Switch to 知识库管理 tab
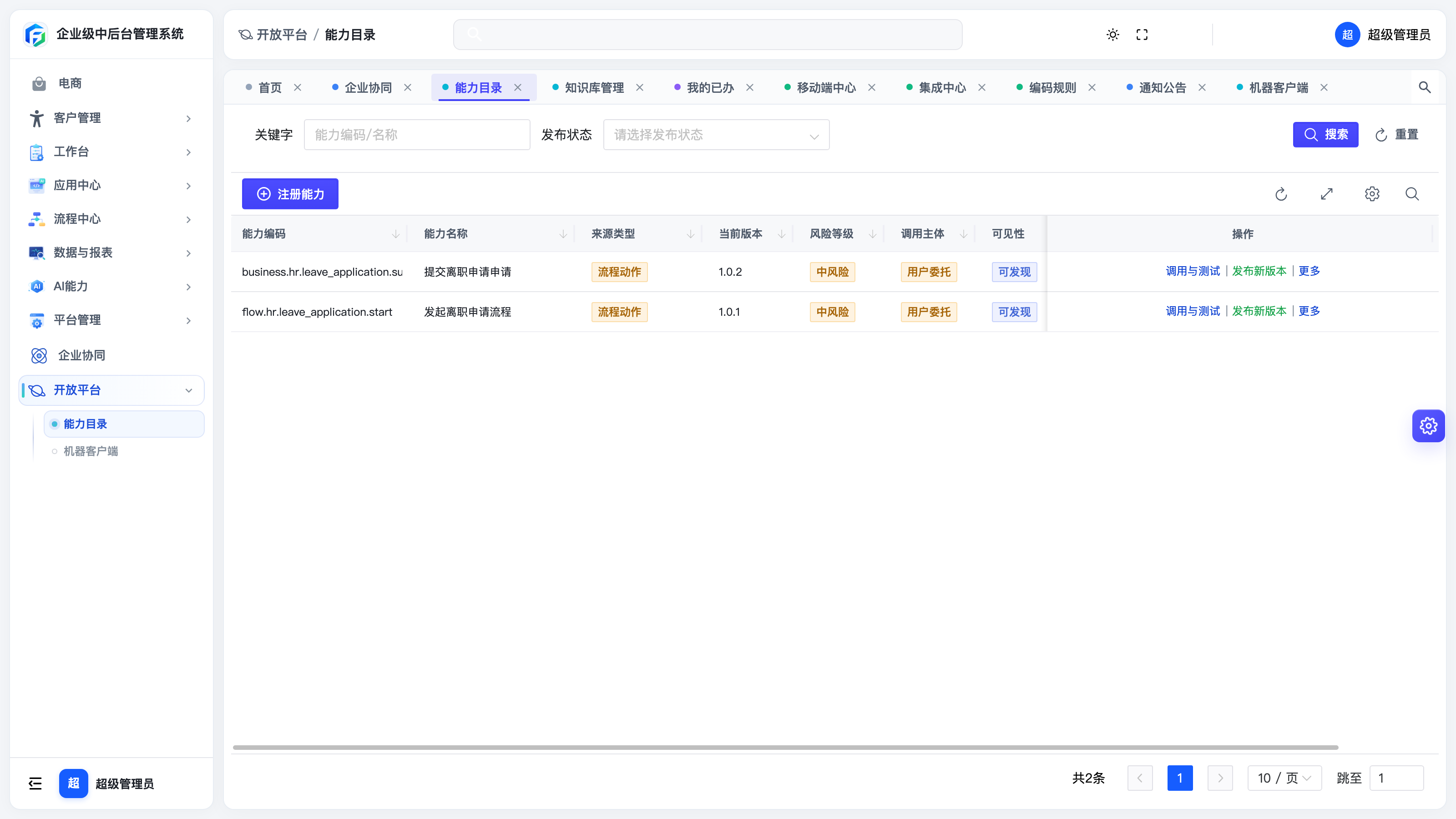Screen dimensions: 1456x819 click(x=594, y=88)
